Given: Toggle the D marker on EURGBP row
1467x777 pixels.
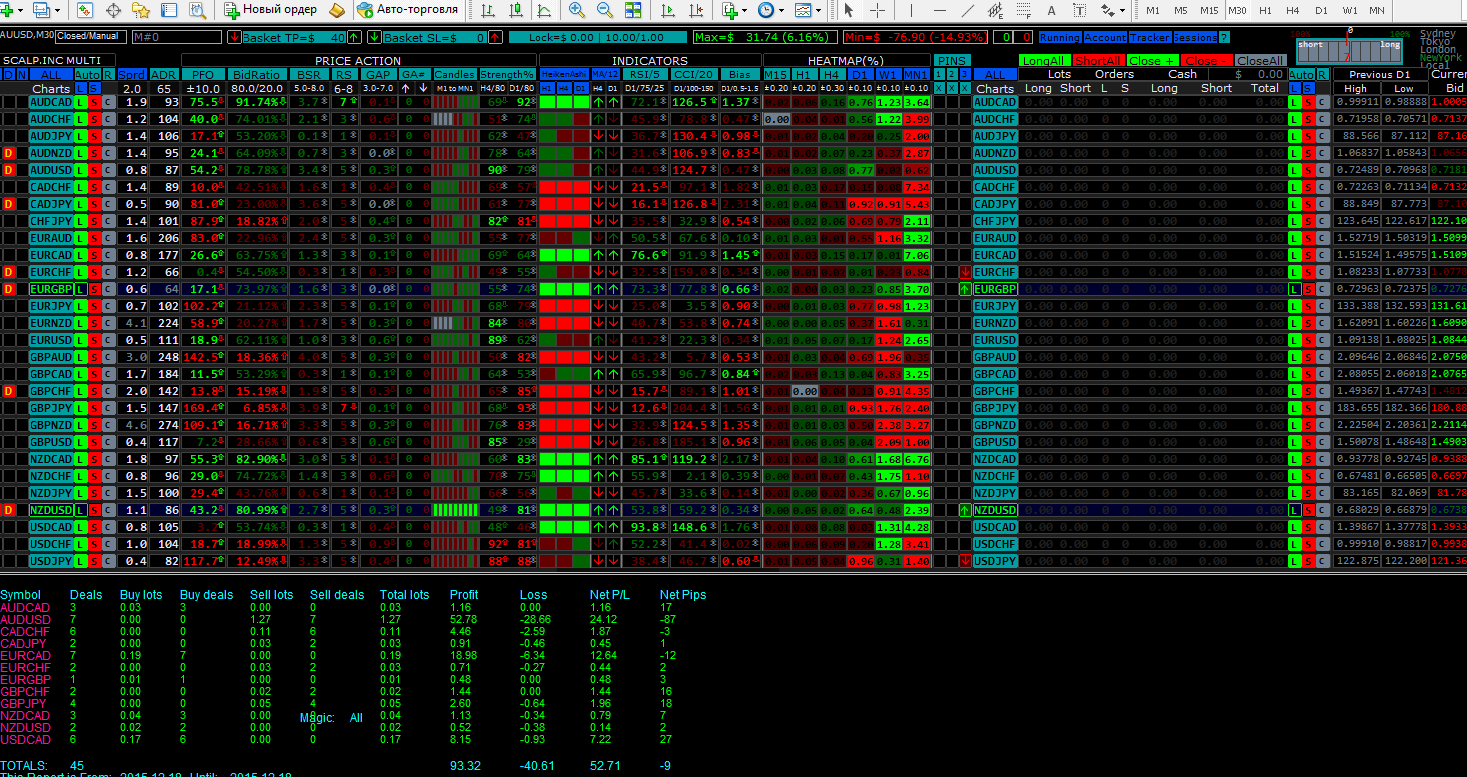Looking at the screenshot, I should tap(9, 289).
